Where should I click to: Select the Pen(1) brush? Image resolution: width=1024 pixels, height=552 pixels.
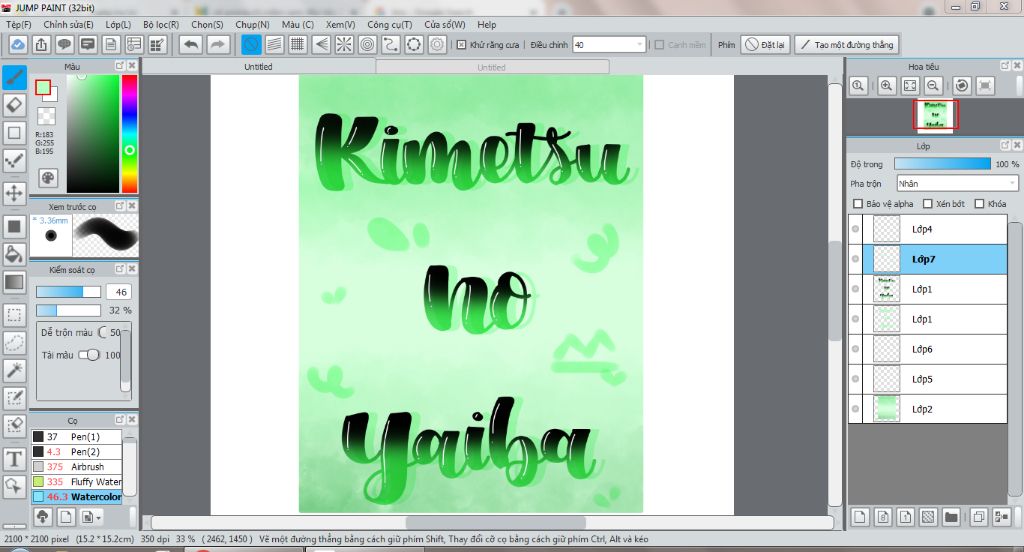point(76,436)
